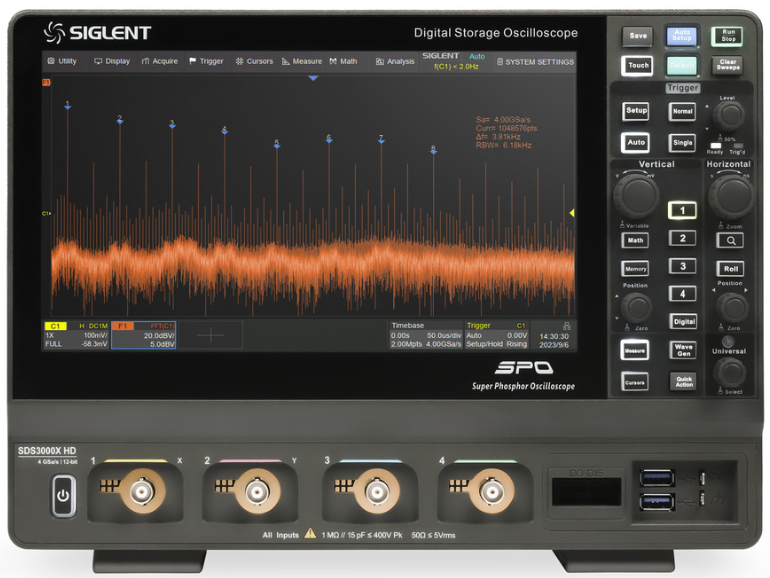Open the Cursors menu on screen
Image resolution: width=770 pixels, height=578 pixels.
254,61
